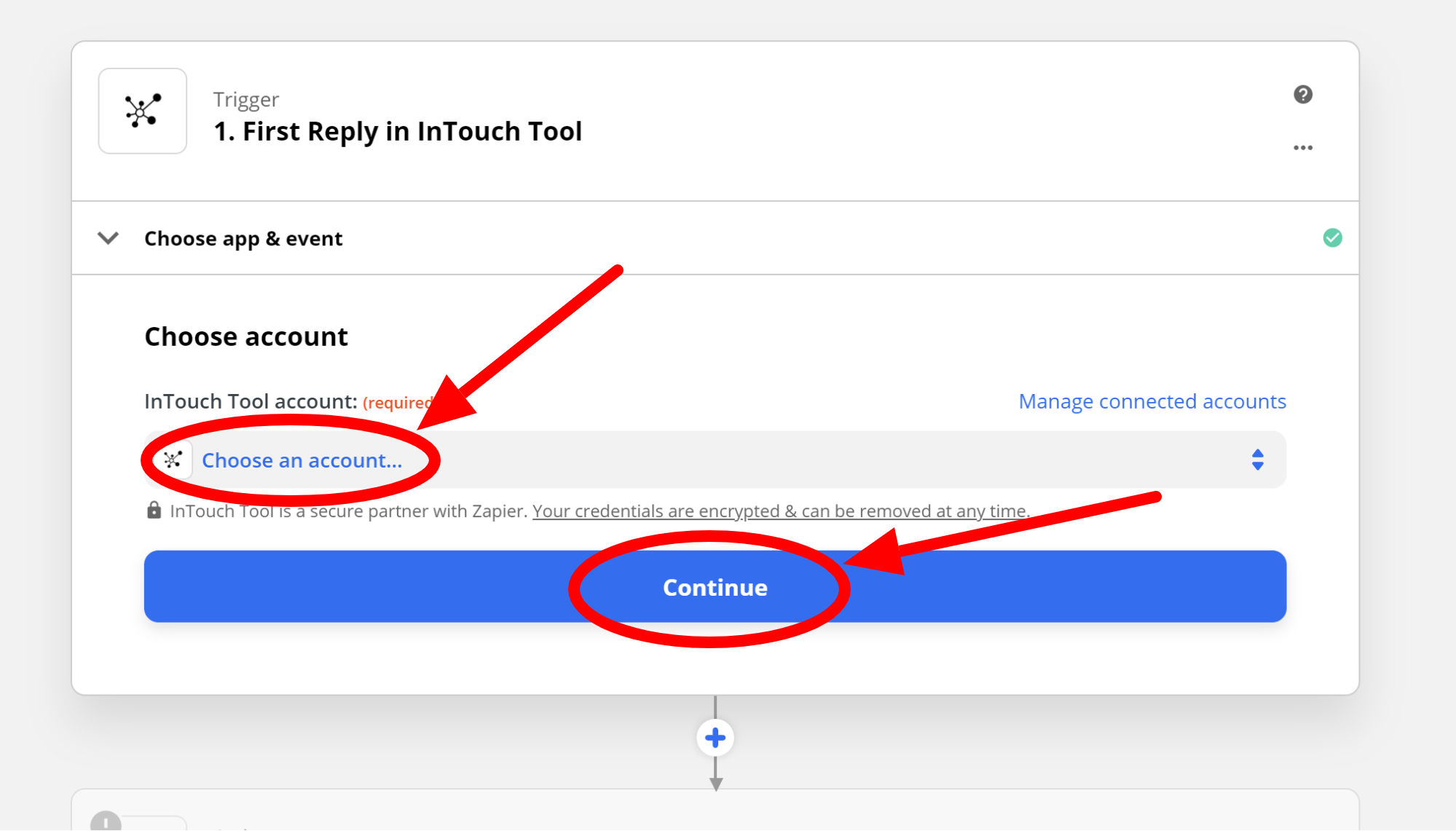Open the three-dot more options menu

1303,148
